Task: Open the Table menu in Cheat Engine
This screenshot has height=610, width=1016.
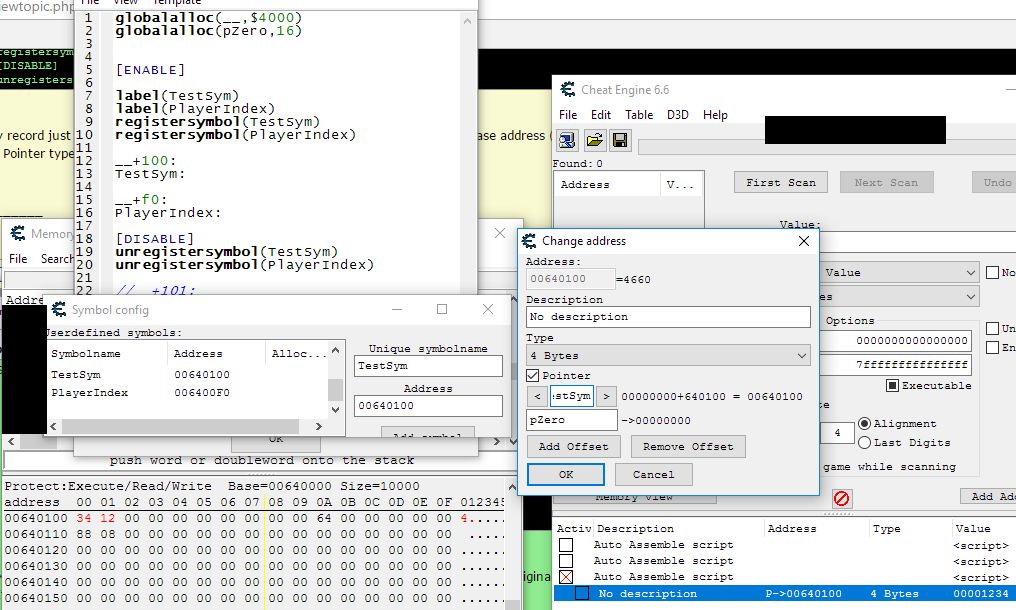Action: (639, 115)
